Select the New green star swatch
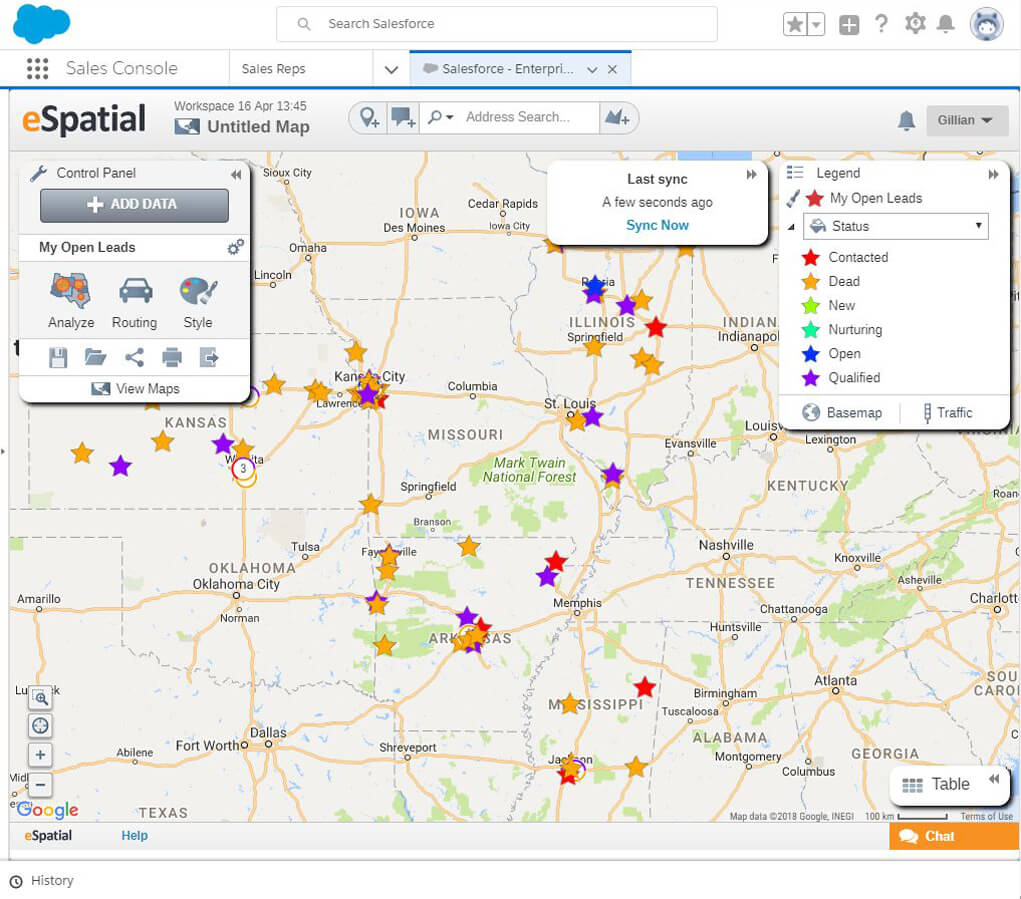The width and height of the screenshot is (1021, 899). 811,306
